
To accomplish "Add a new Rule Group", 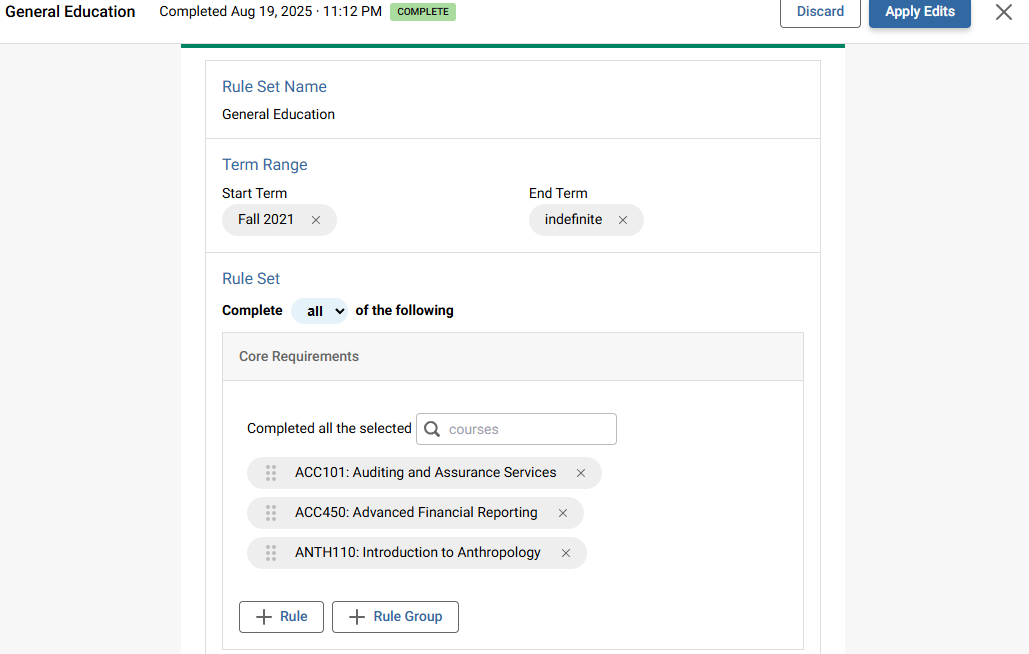I will pyautogui.click(x=395, y=616).
